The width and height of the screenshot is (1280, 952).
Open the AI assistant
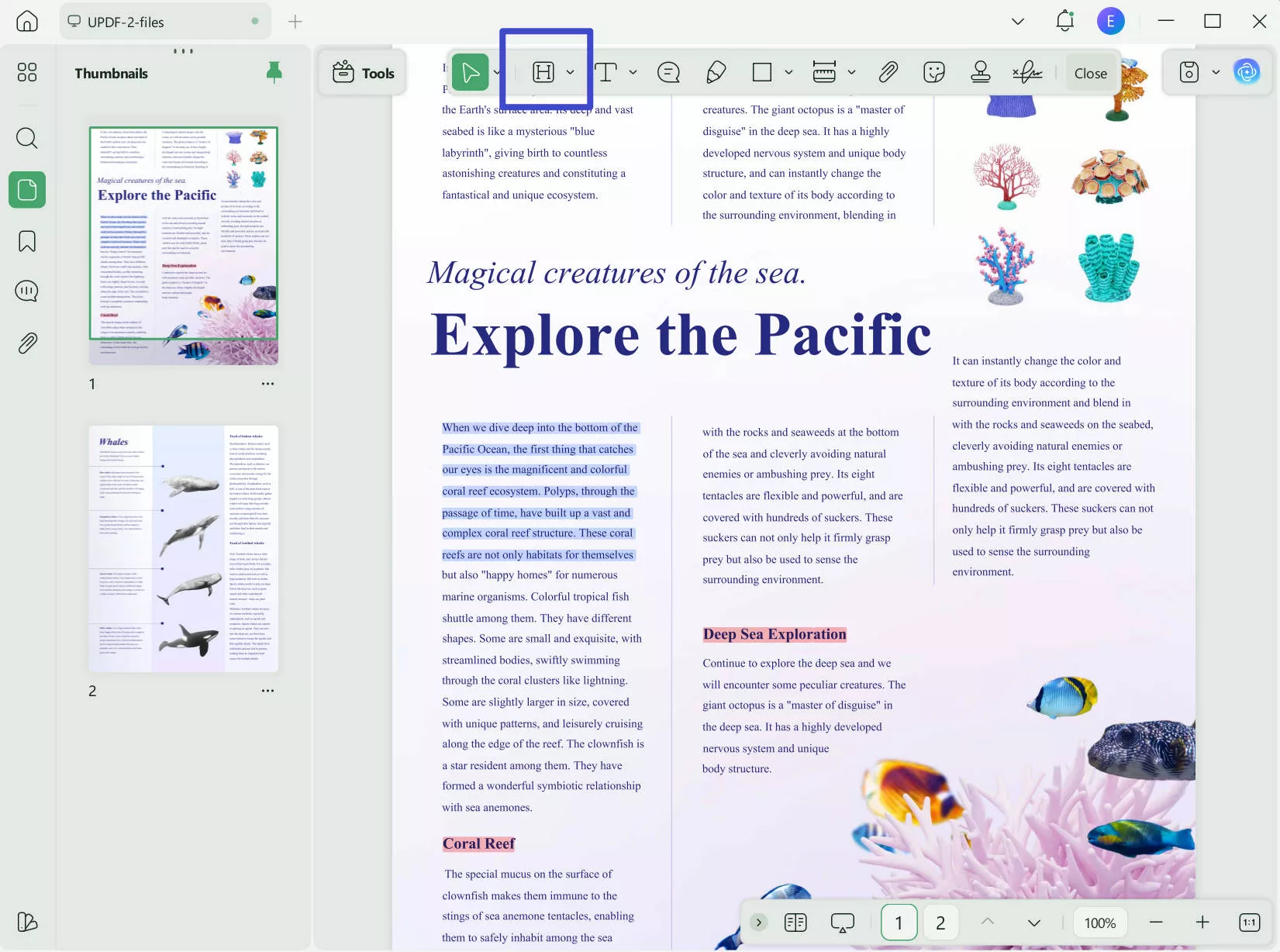tap(1246, 71)
